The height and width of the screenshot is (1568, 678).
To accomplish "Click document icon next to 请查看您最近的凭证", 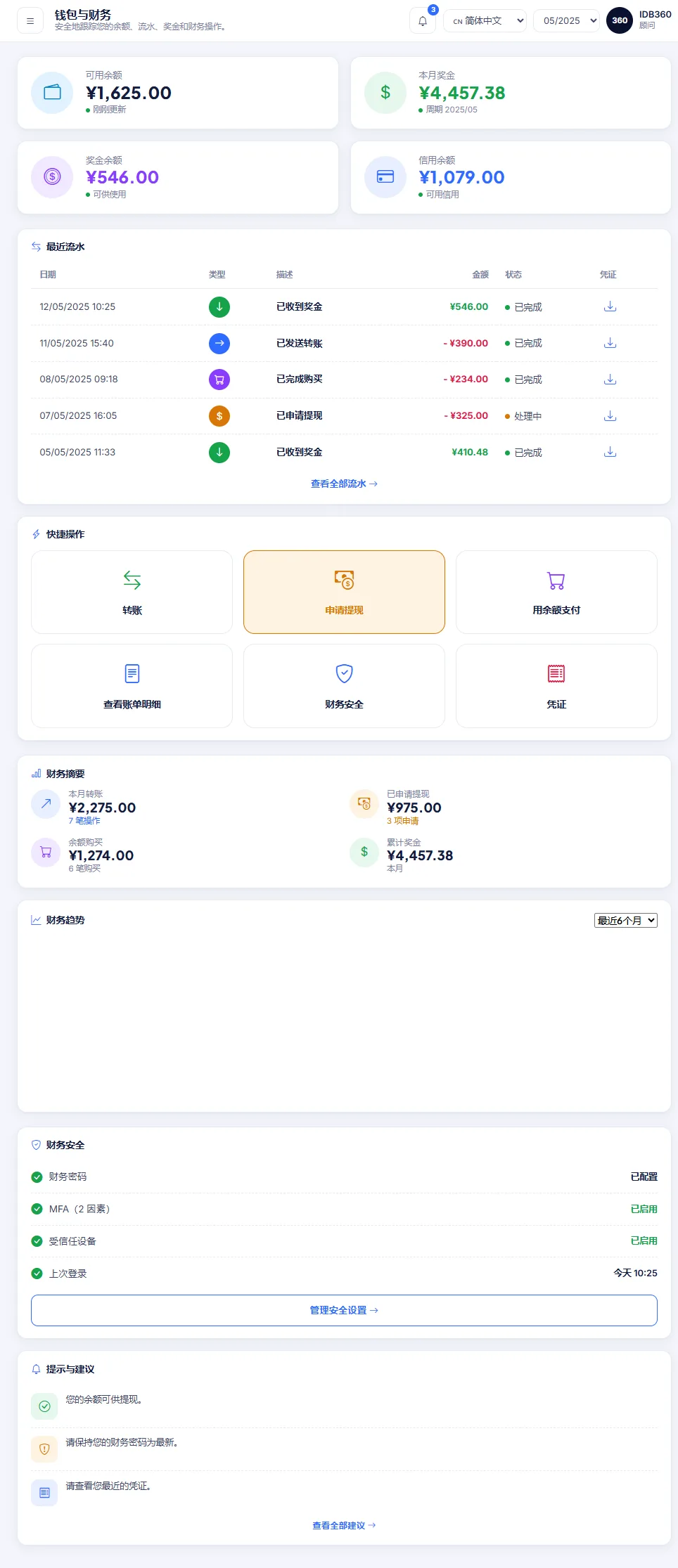I will [44, 1492].
